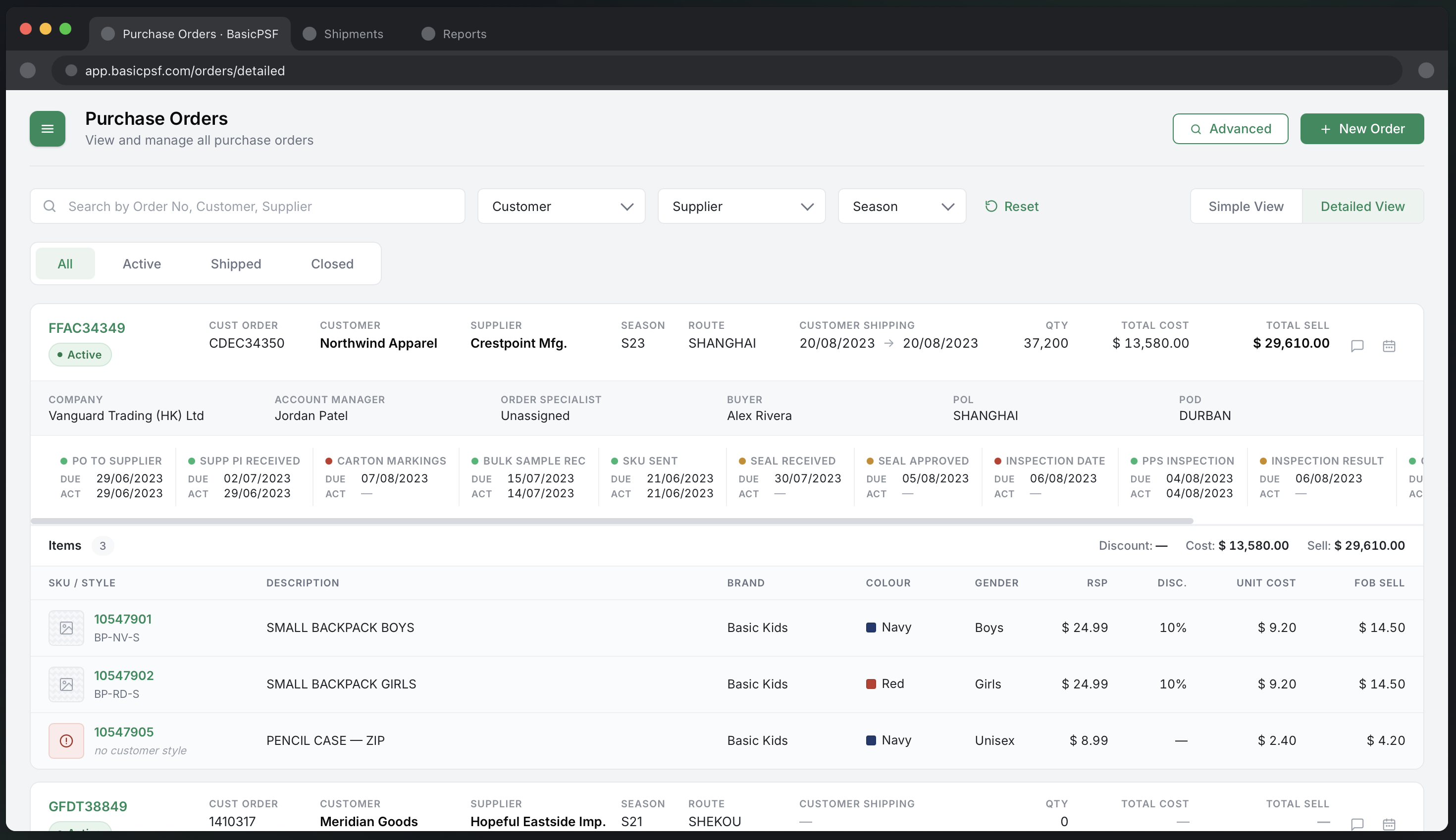Select the All status tab
Image resolution: width=1456 pixels, height=840 pixels.
65,263
